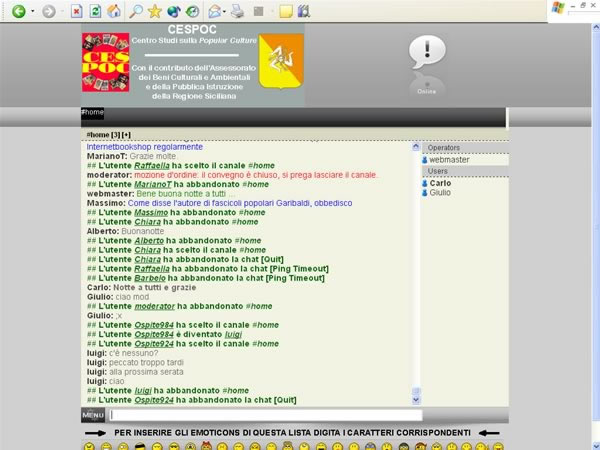This screenshot has height=450, width=600.
Task: Click the Users section header
Action: [x=465, y=171]
